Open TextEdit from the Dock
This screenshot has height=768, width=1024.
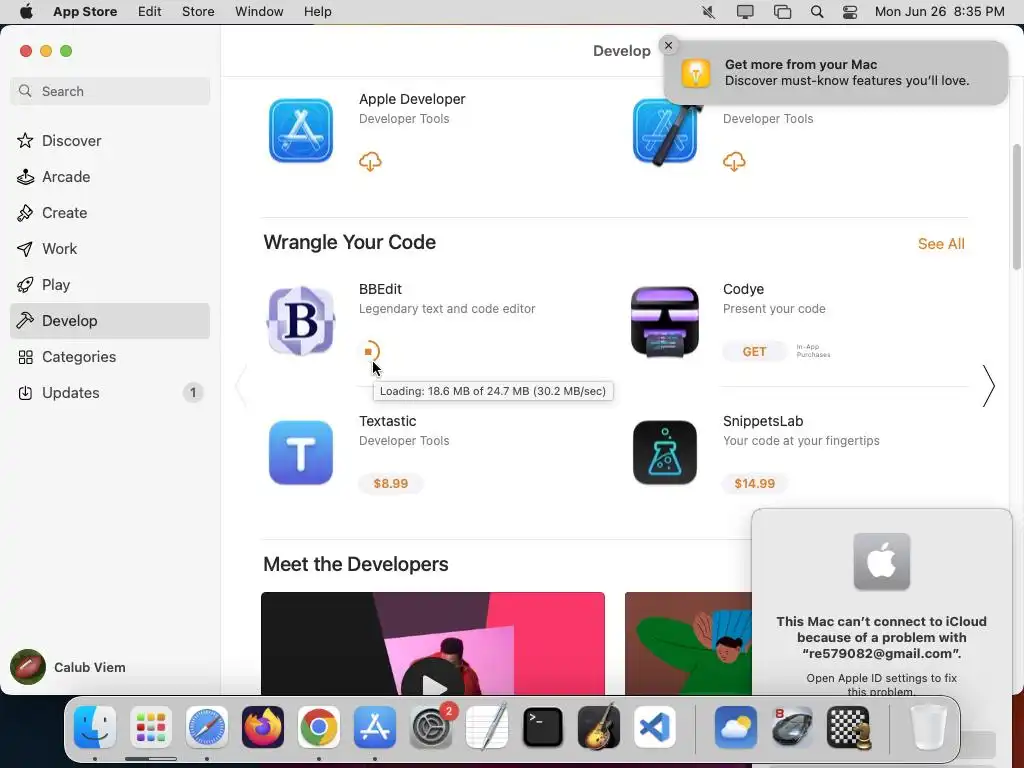pyautogui.click(x=487, y=726)
